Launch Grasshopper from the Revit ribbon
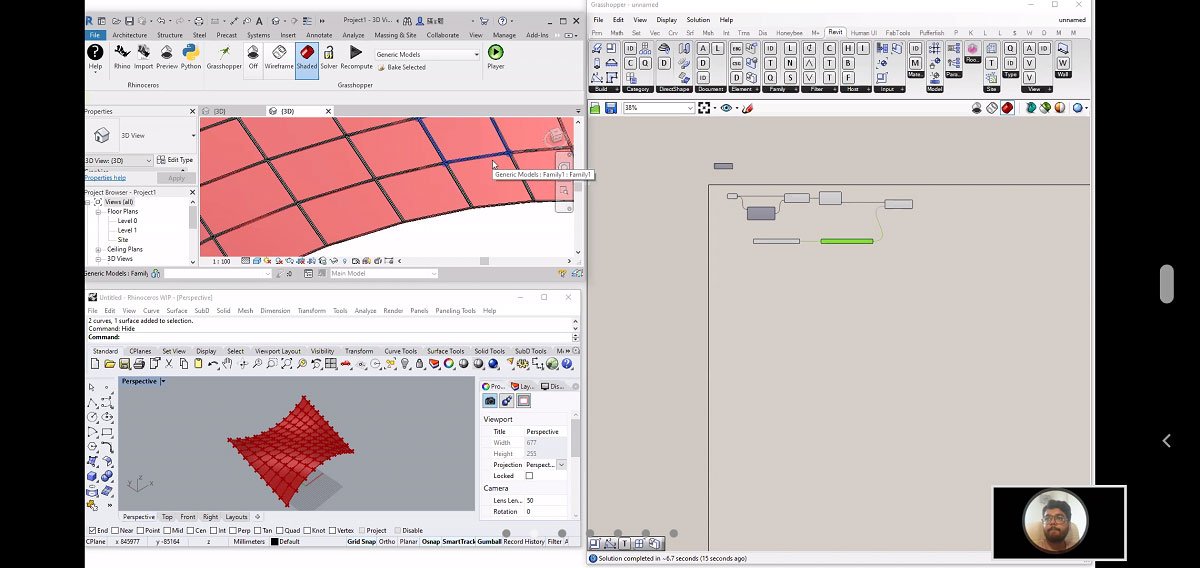 [224, 54]
